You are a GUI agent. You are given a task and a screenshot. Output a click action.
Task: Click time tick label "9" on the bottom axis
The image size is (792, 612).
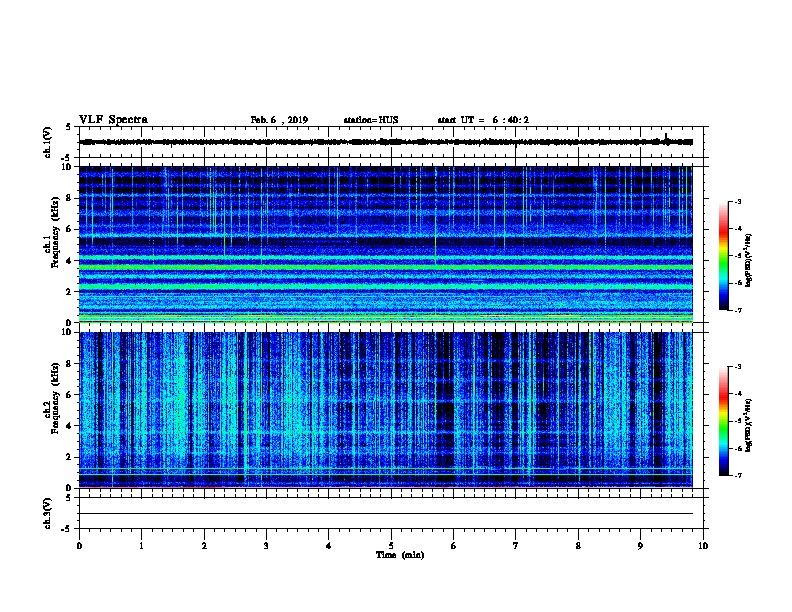click(x=640, y=545)
